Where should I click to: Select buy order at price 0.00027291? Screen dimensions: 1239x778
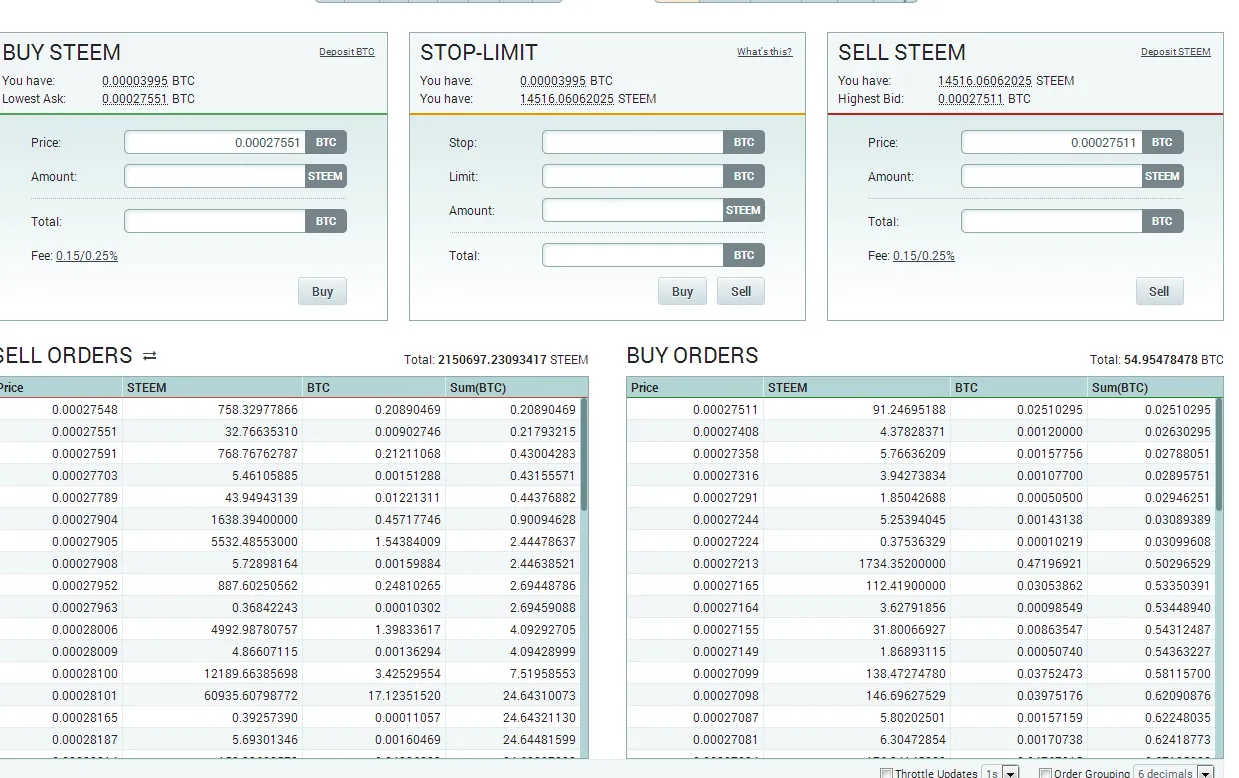(x=921, y=498)
